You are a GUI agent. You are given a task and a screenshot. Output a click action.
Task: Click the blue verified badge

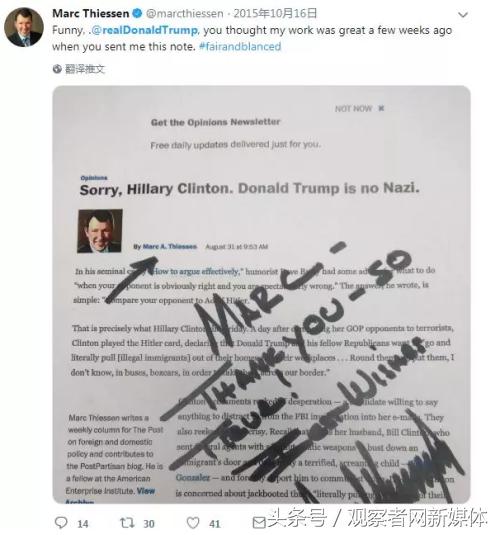[137, 14]
